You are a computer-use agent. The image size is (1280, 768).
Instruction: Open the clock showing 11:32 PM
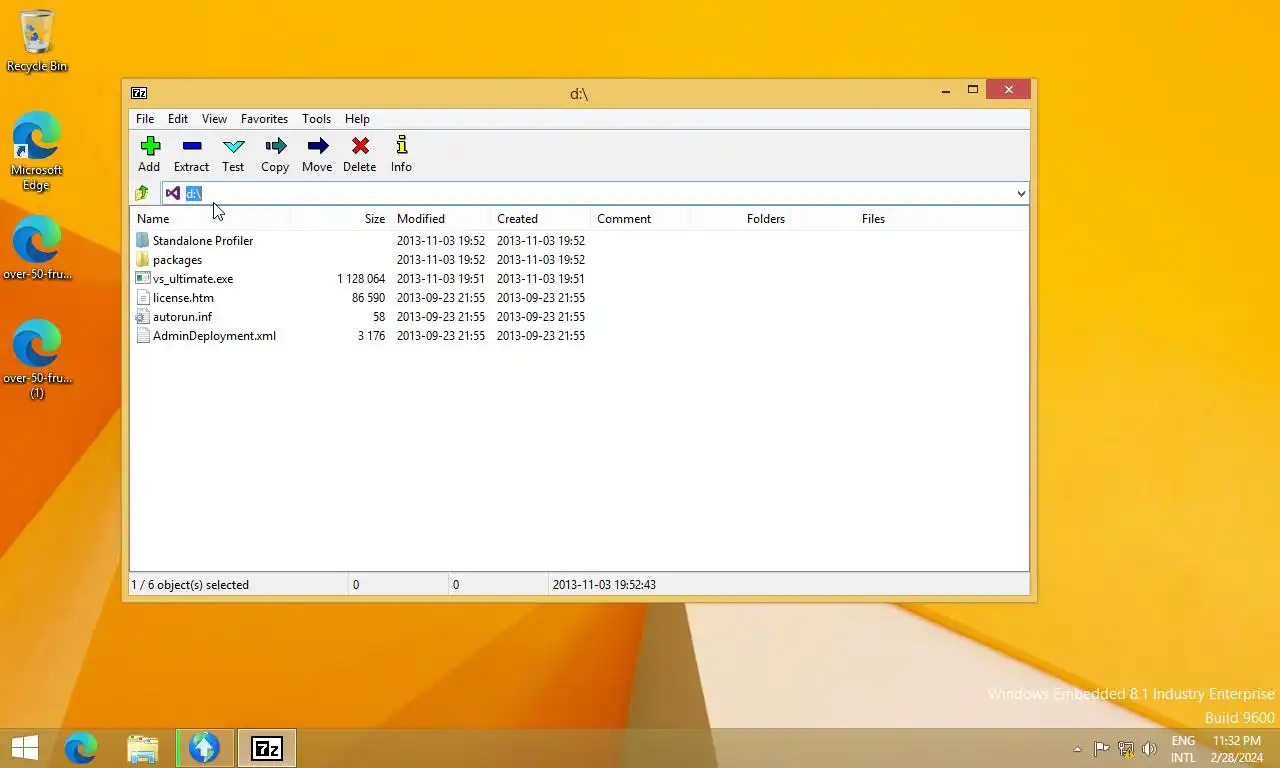click(x=1236, y=749)
